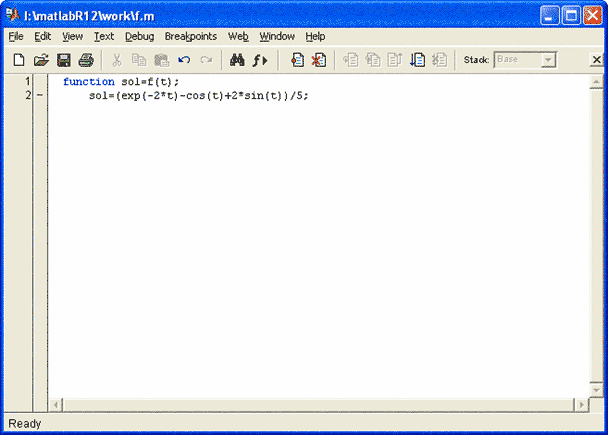The image size is (608, 435).
Task: Maximize the f.m editor window
Action: pos(571,16)
